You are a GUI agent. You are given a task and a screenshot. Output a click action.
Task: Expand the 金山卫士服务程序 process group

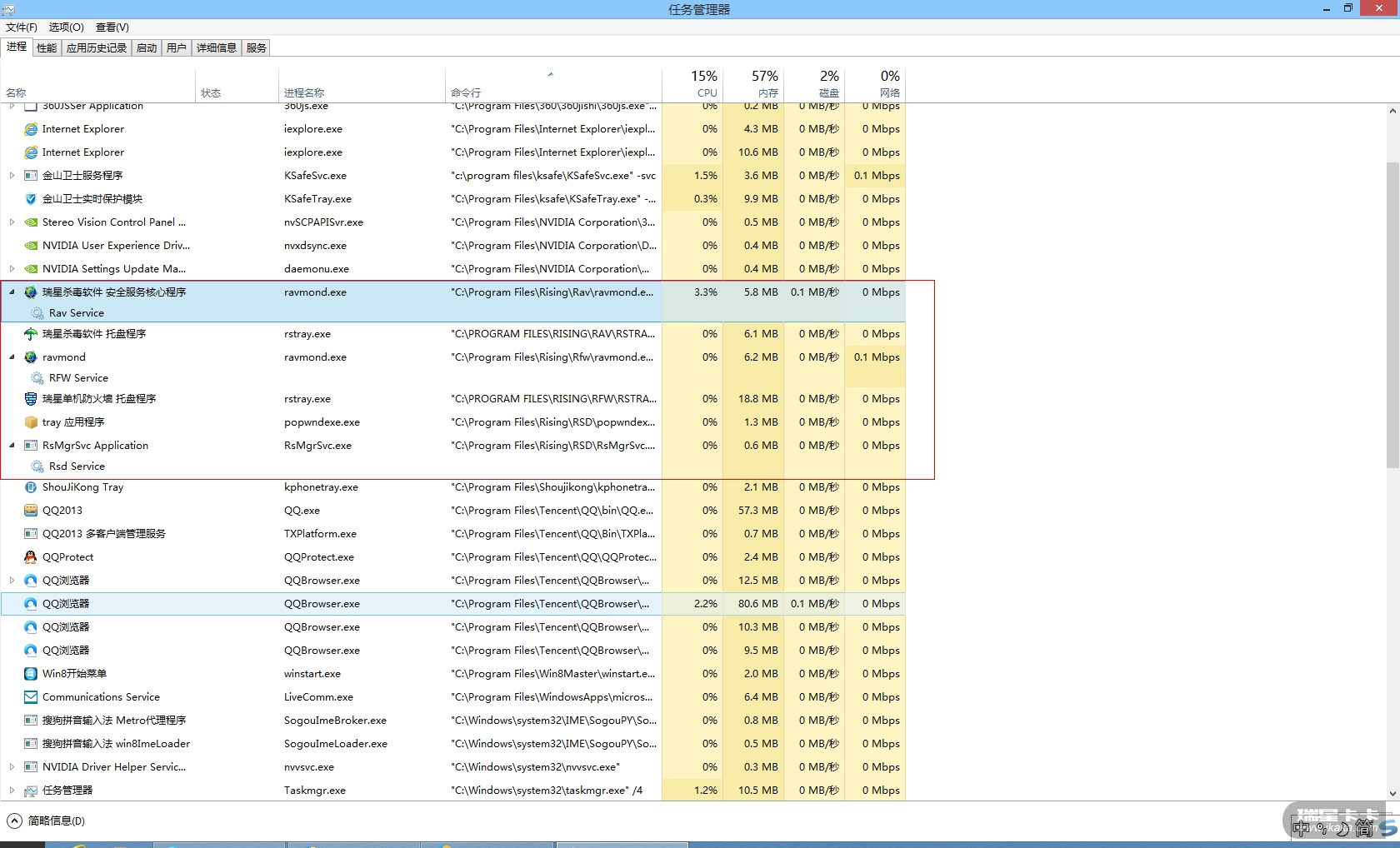tap(12, 176)
